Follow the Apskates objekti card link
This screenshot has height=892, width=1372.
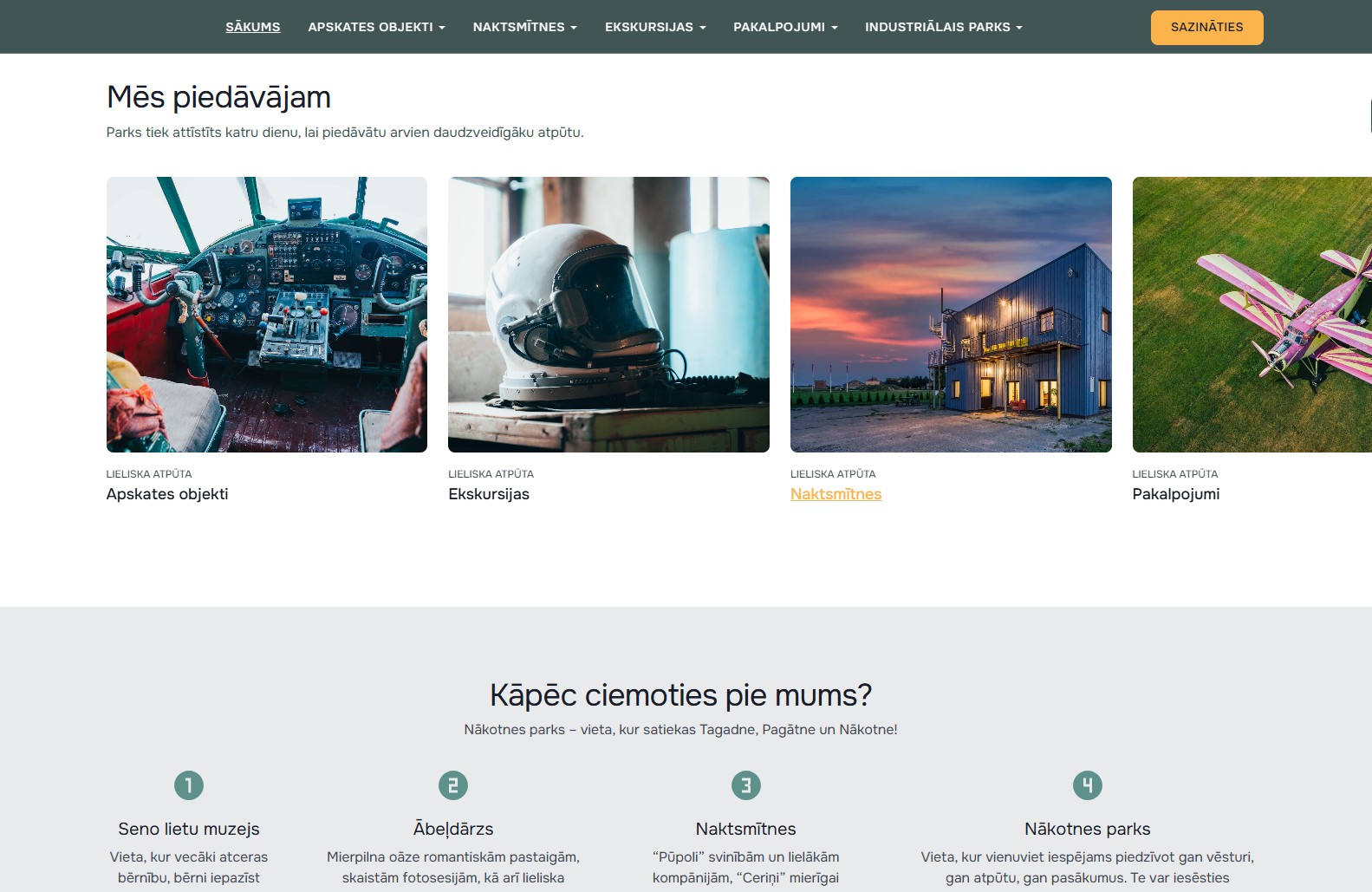[167, 494]
